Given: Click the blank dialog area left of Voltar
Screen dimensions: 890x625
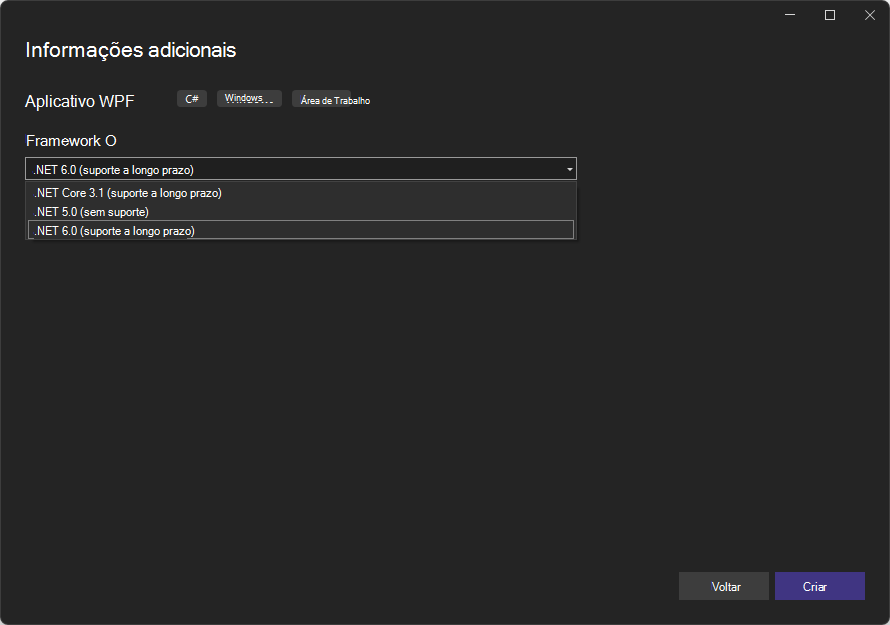Looking at the screenshot, I should (400, 586).
